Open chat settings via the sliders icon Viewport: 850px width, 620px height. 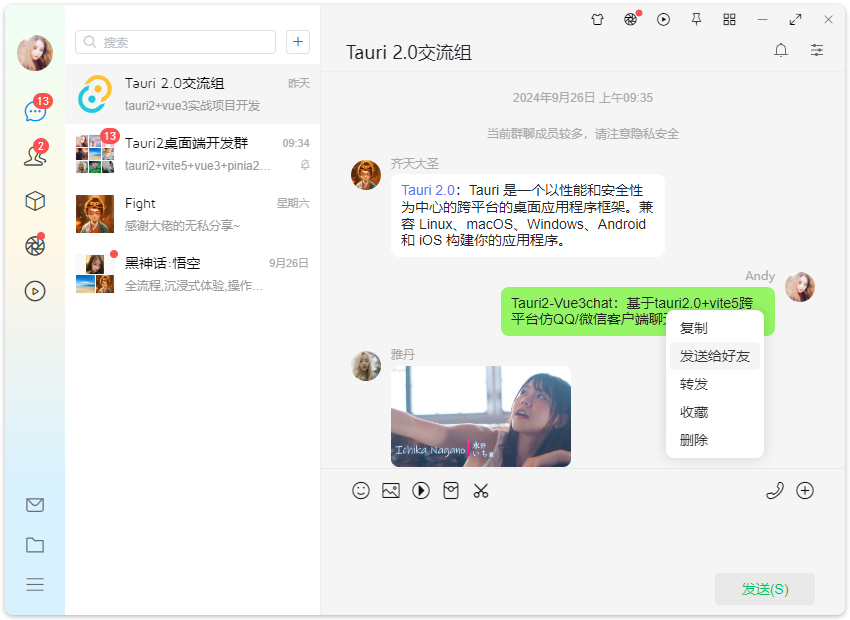[816, 49]
